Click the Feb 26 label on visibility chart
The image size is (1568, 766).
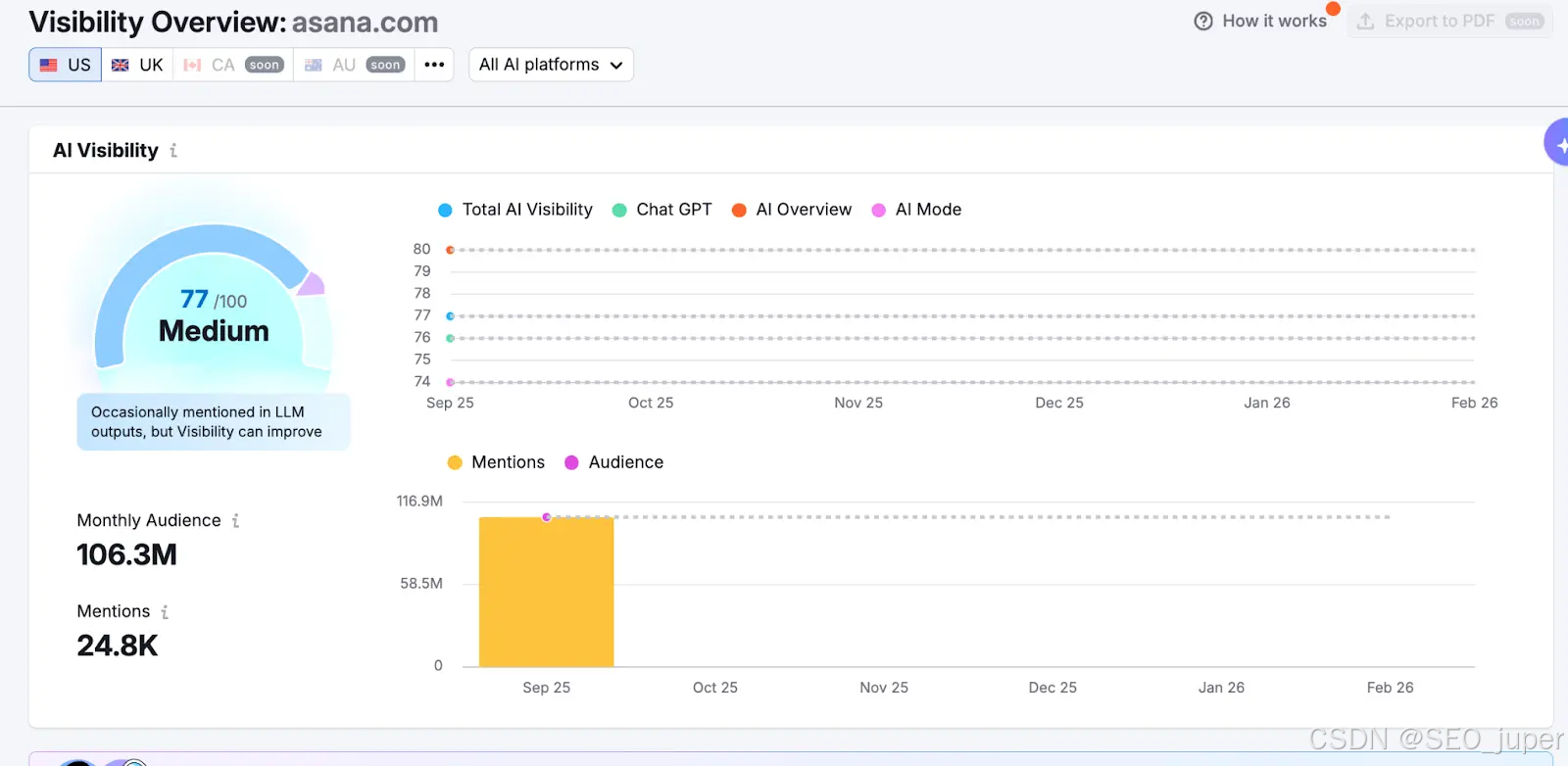point(1474,403)
